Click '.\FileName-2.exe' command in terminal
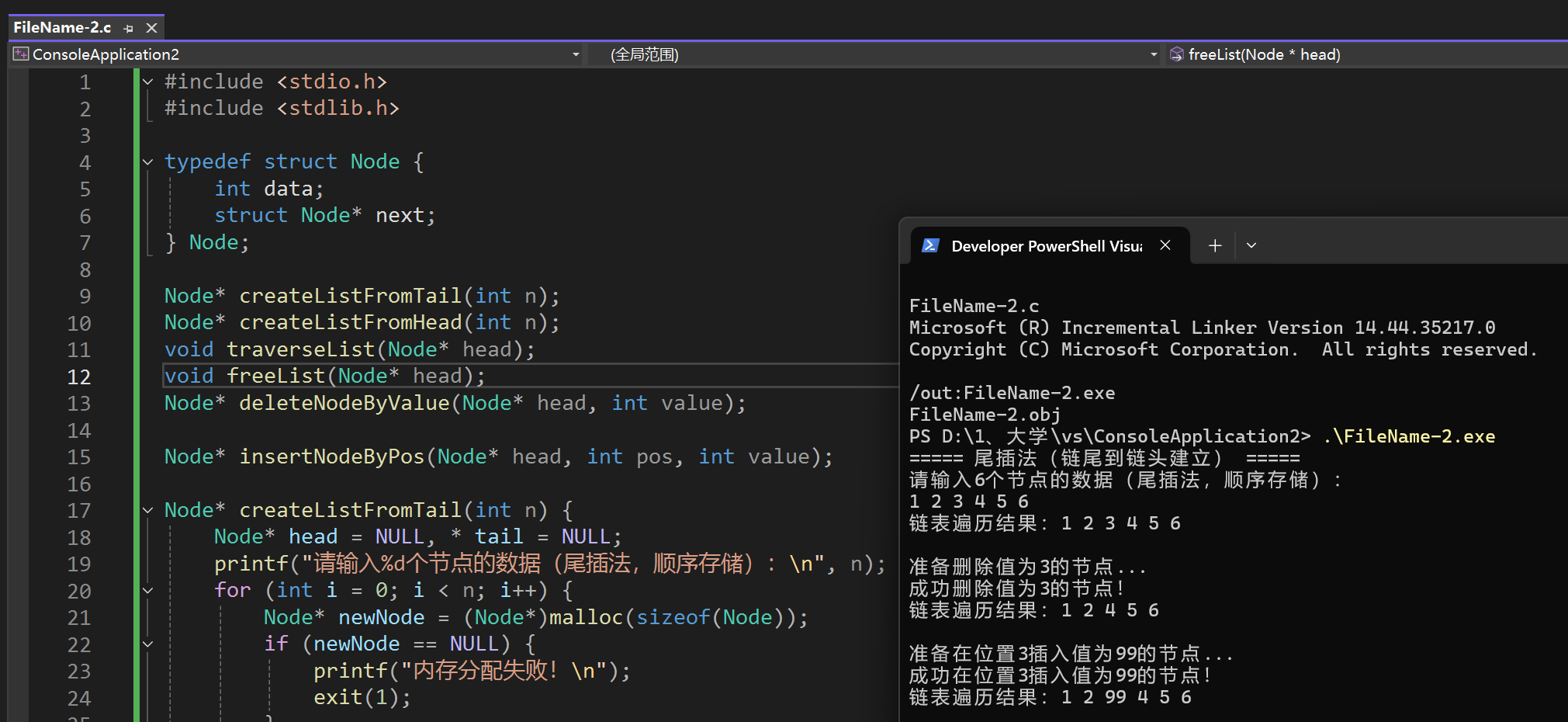The image size is (1568, 722). (1410, 436)
